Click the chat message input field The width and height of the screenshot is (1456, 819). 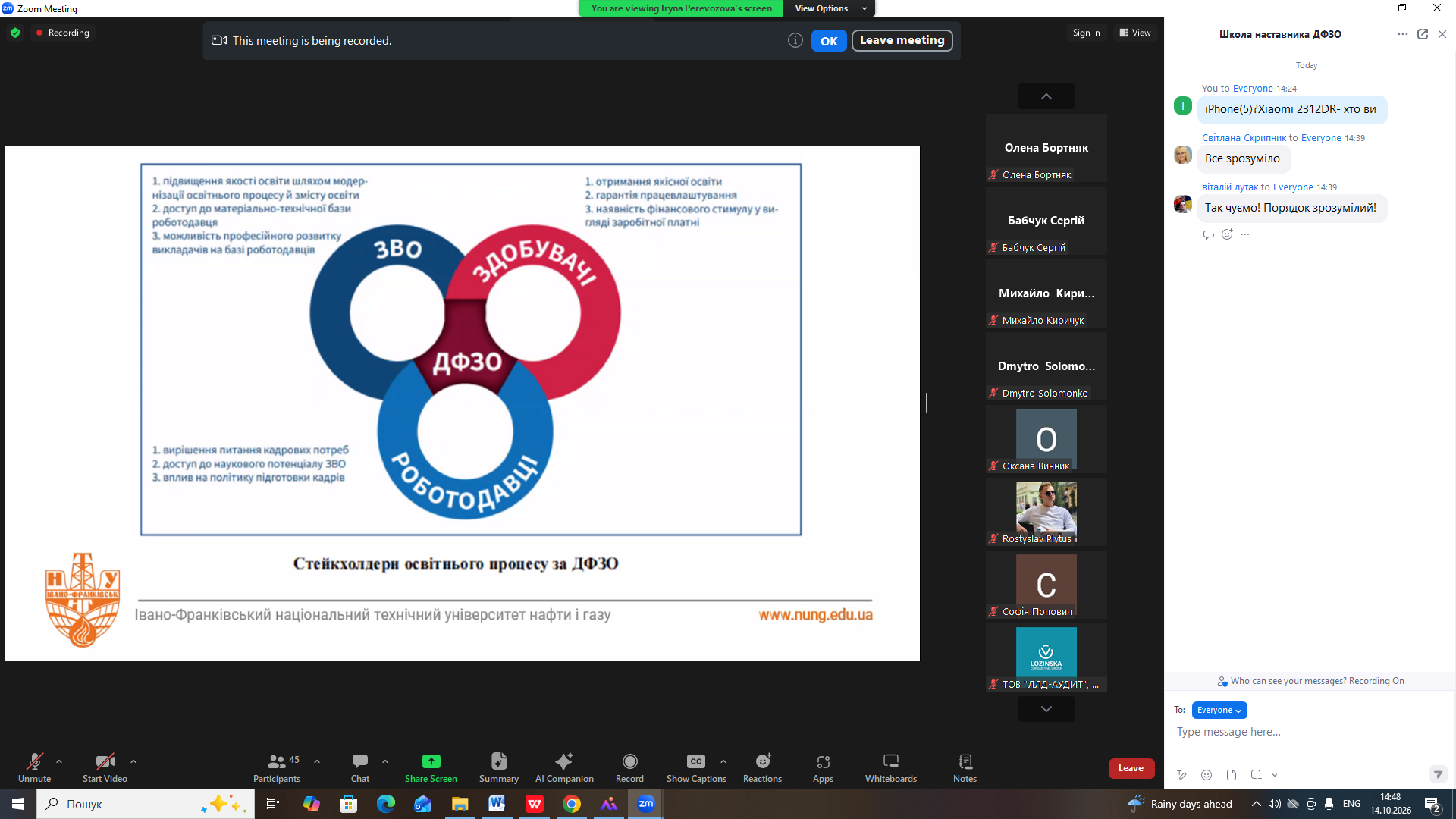1308,732
